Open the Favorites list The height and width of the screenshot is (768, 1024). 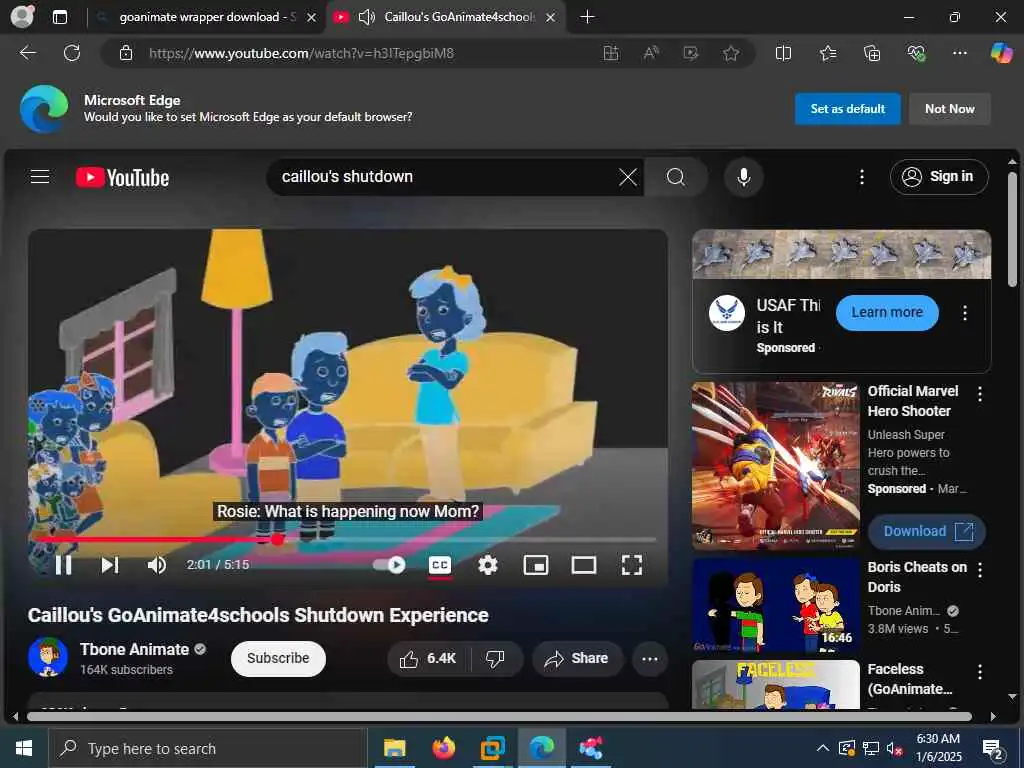point(828,53)
